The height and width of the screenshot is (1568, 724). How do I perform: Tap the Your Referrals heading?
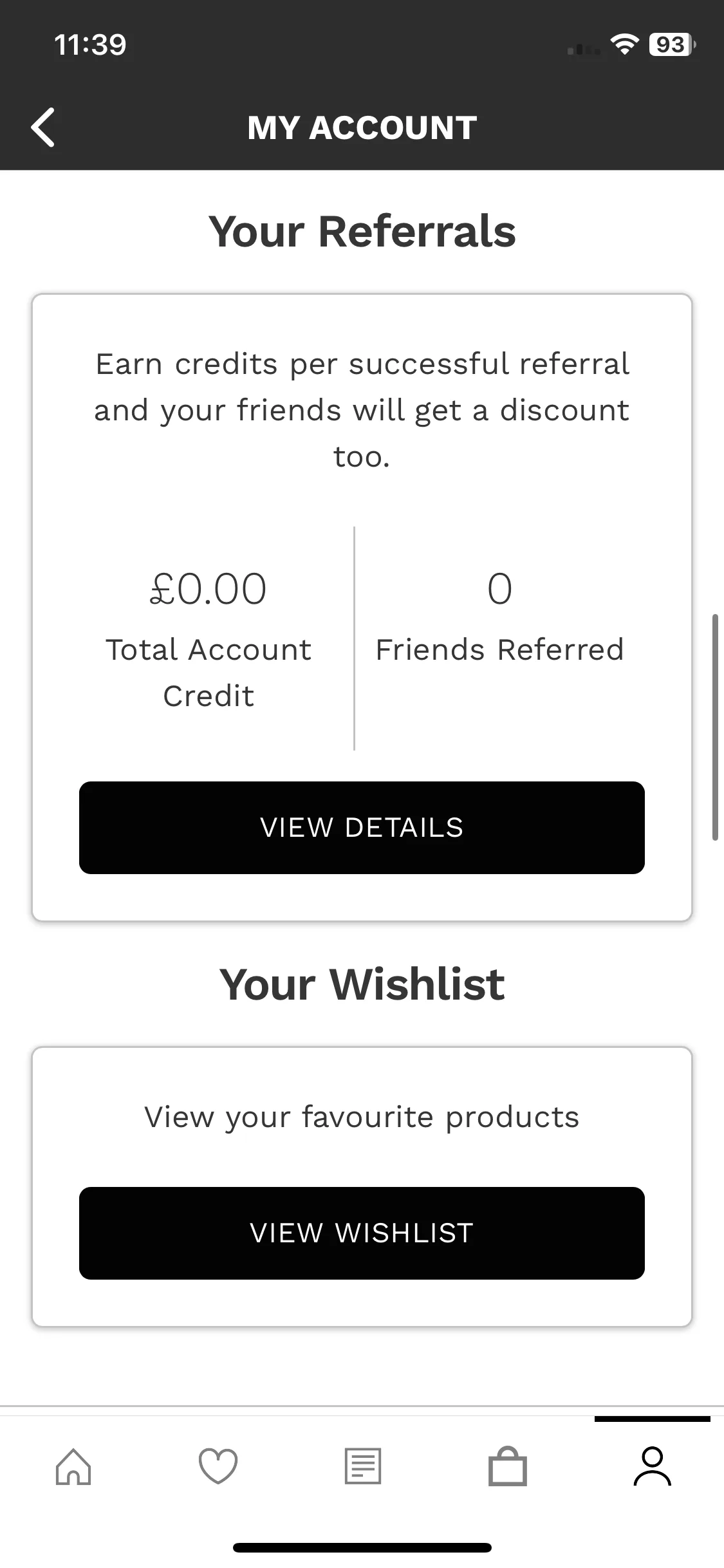click(362, 231)
